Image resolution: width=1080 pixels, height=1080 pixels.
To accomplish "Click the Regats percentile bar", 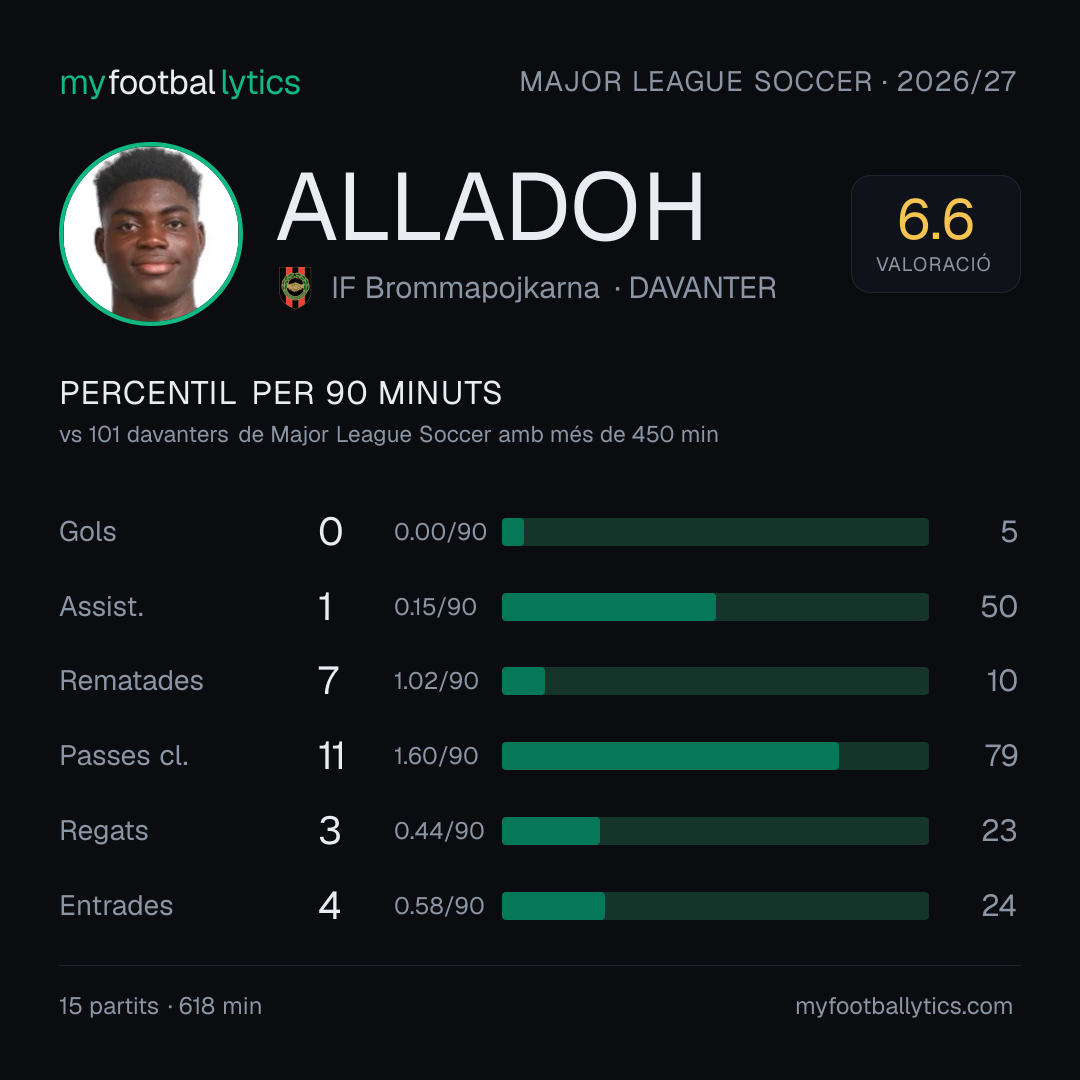I will 715,831.
